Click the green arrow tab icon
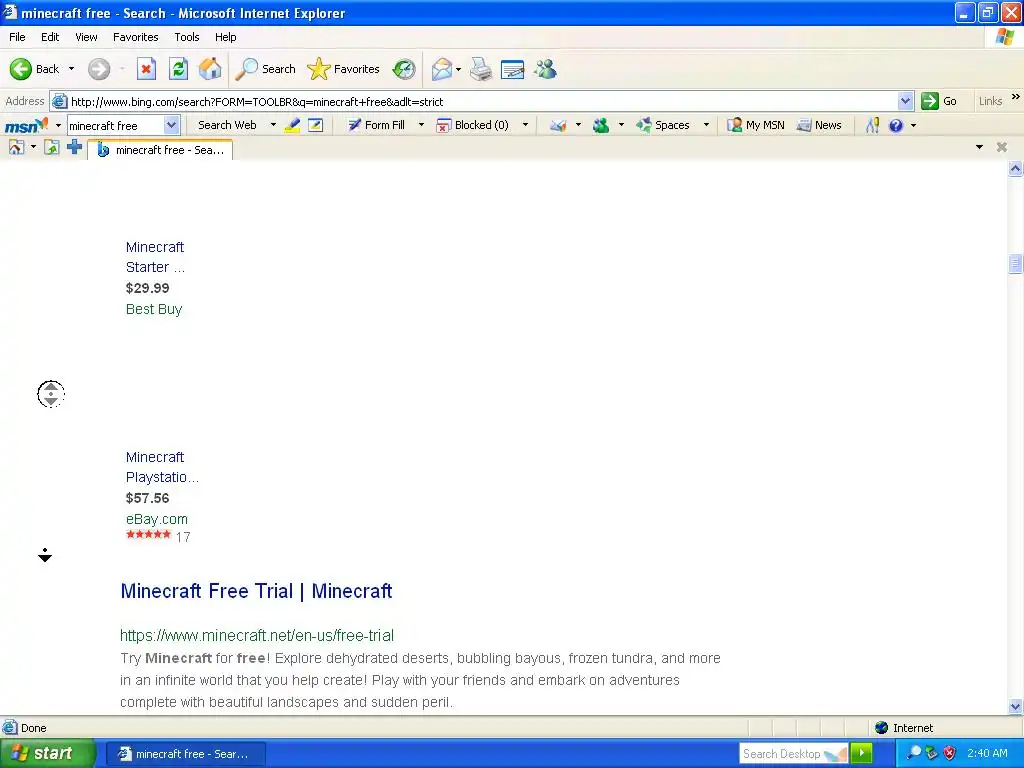This screenshot has width=1024, height=768. (52, 148)
